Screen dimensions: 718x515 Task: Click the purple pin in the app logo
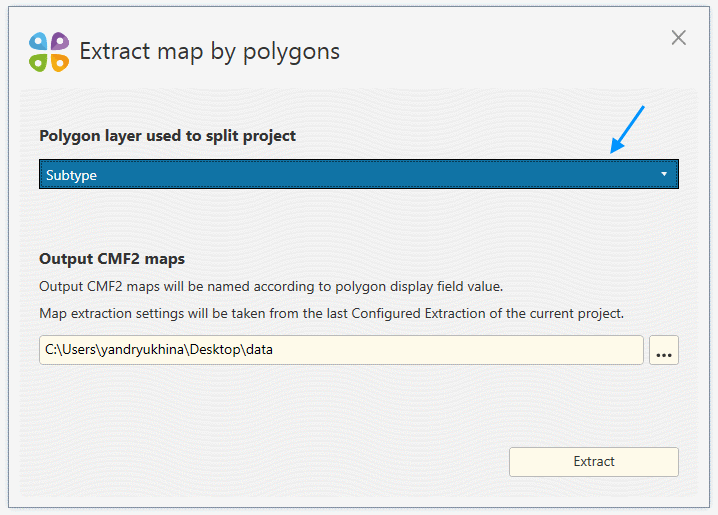point(59,41)
